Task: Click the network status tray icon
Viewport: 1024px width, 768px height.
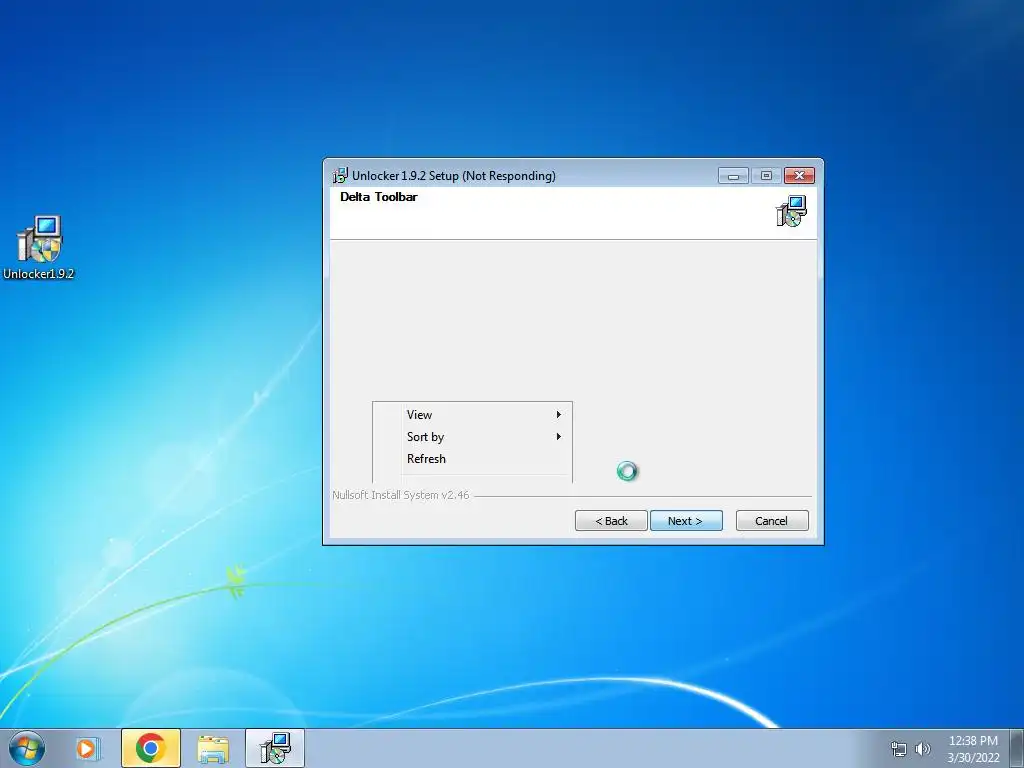Action: pos(899,749)
